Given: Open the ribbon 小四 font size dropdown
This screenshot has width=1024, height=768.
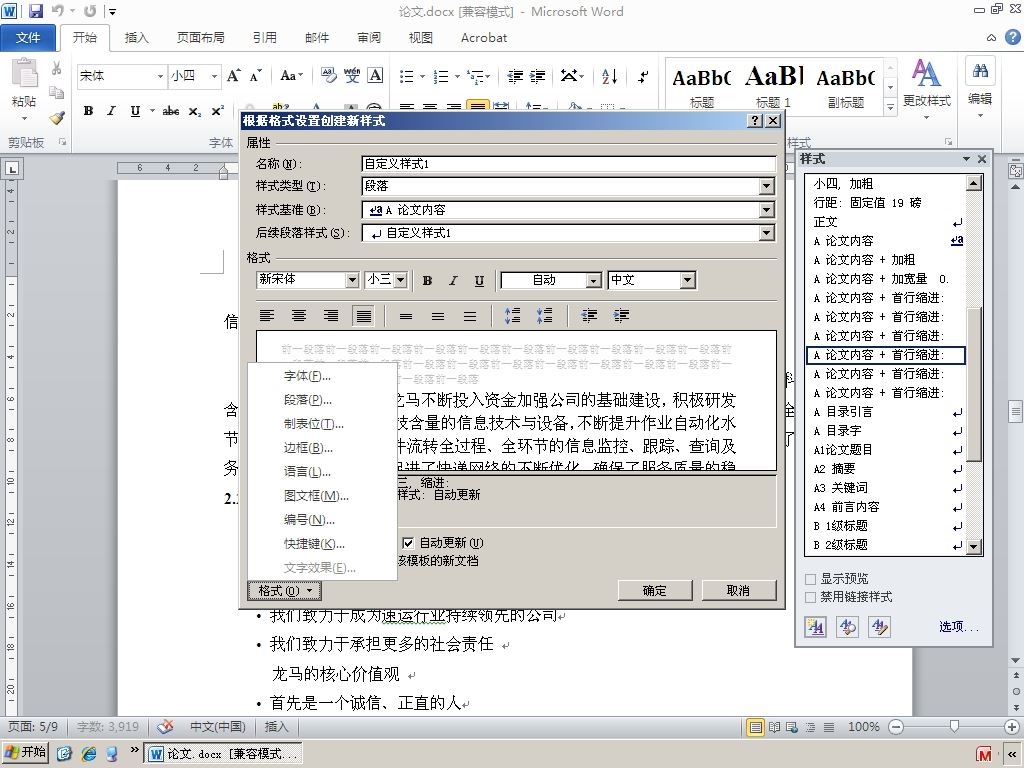Looking at the screenshot, I should click(x=214, y=76).
